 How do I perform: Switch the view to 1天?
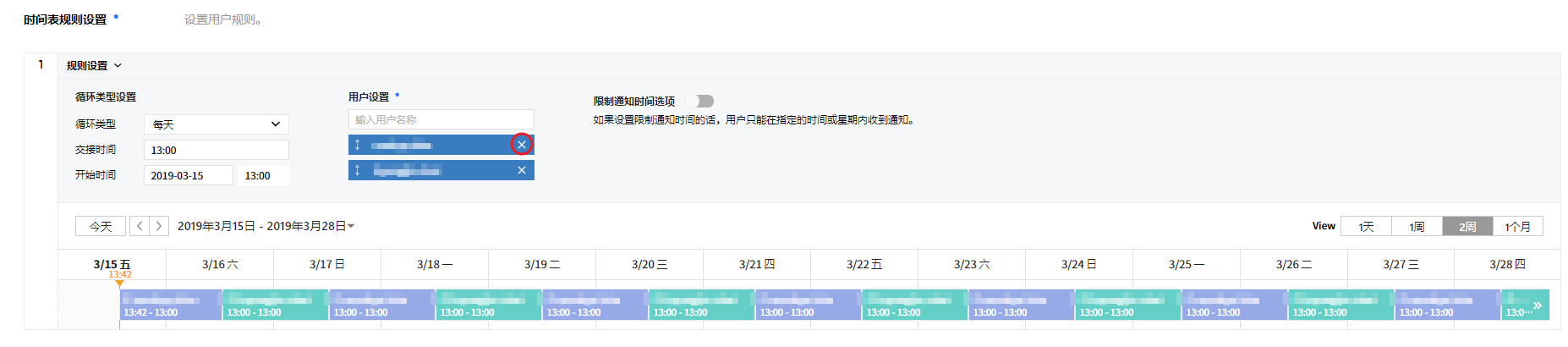point(1366,226)
